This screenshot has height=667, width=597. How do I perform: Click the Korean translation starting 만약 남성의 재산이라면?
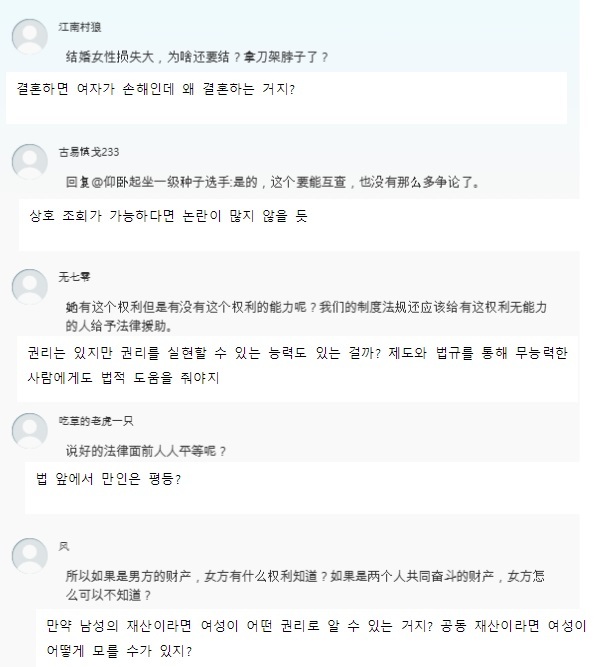coord(316,638)
